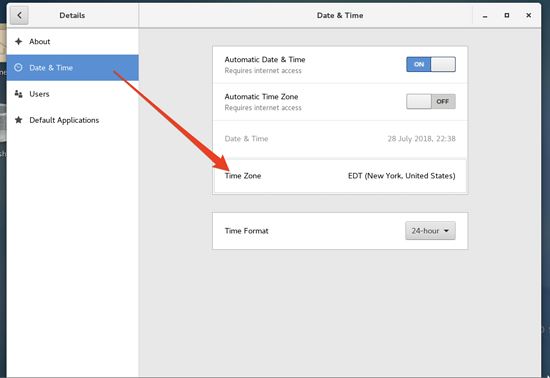
Task: Turn off Automatic Date & Time switch
Action: 431,64
